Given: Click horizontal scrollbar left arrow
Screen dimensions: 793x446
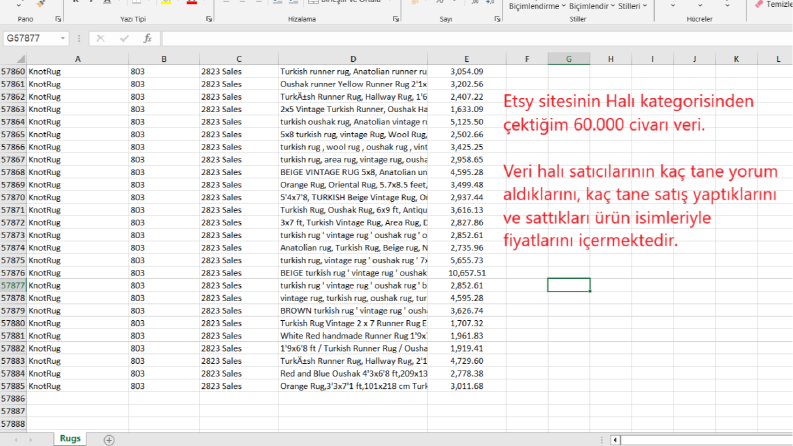Looking at the screenshot, I should tap(615, 440).
